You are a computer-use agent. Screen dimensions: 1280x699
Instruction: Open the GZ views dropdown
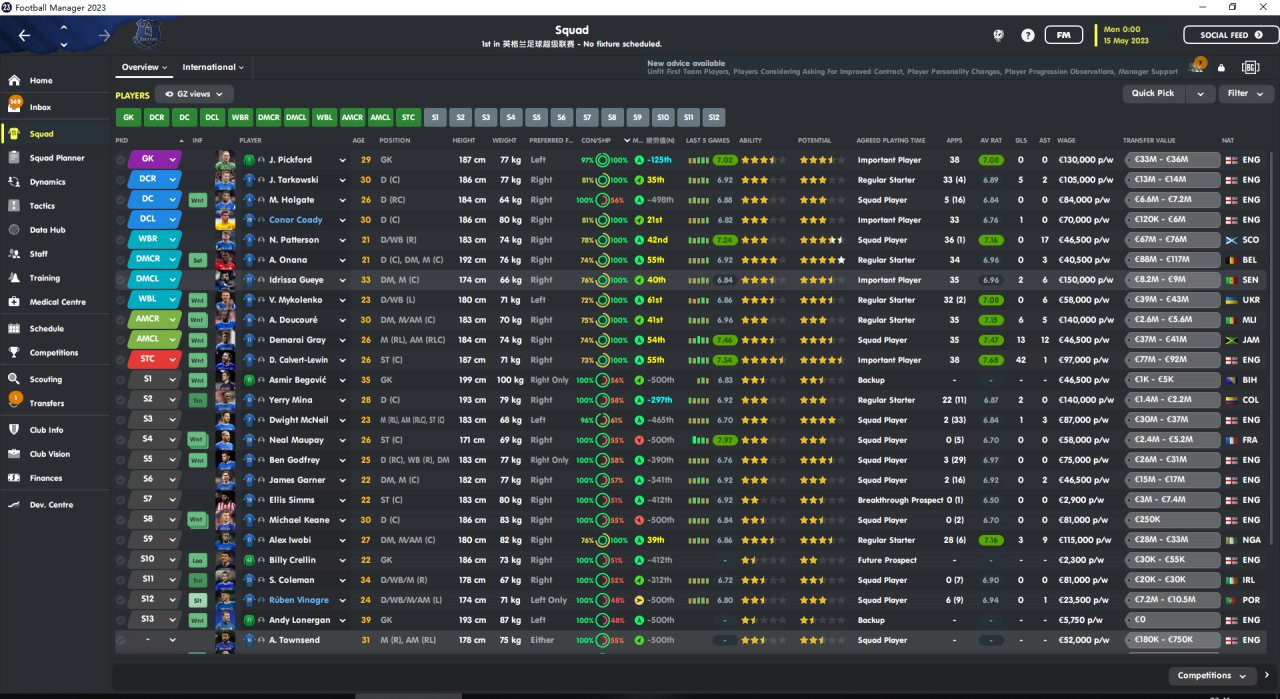(194, 94)
